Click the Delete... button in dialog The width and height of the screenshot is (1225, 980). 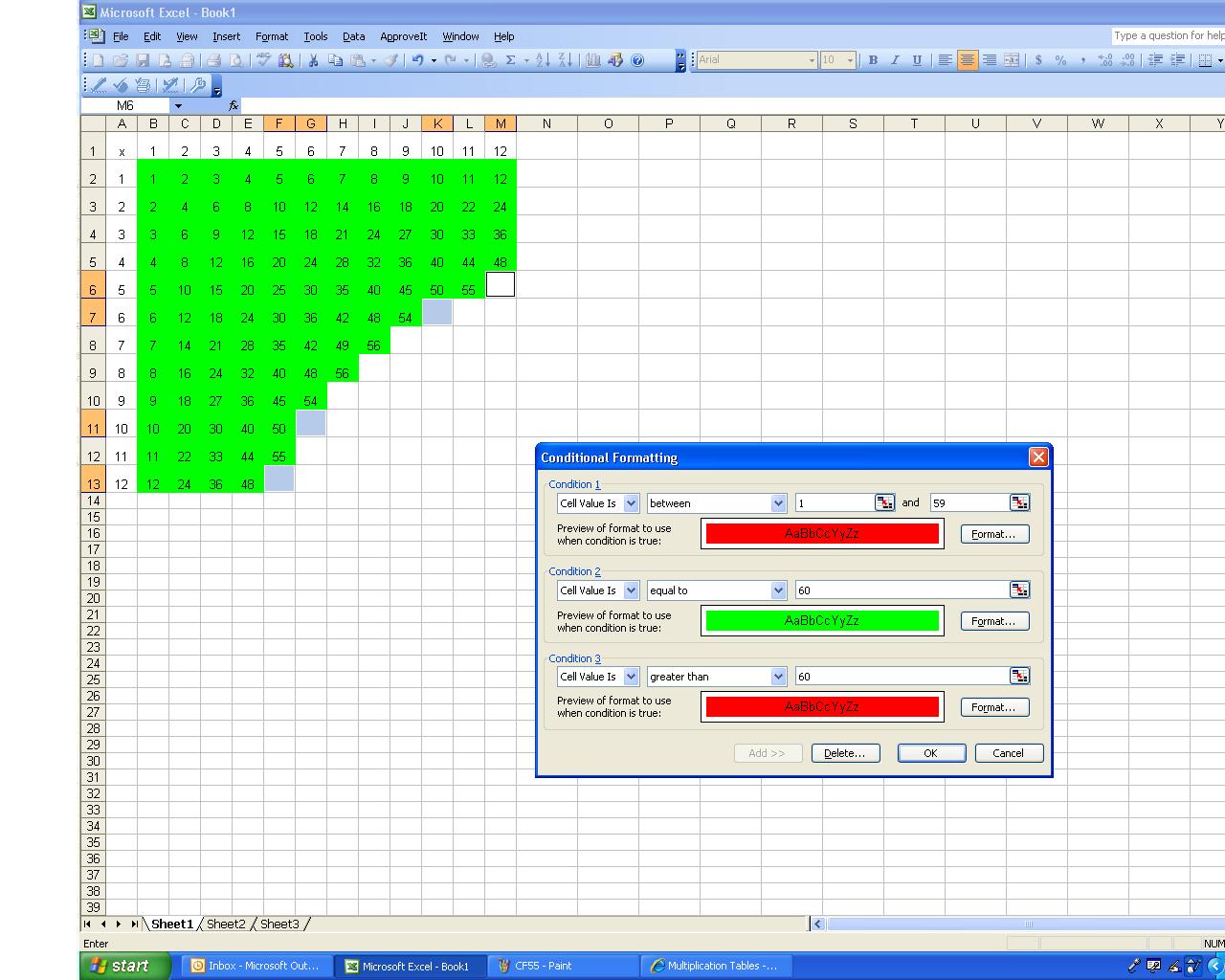[x=845, y=753]
